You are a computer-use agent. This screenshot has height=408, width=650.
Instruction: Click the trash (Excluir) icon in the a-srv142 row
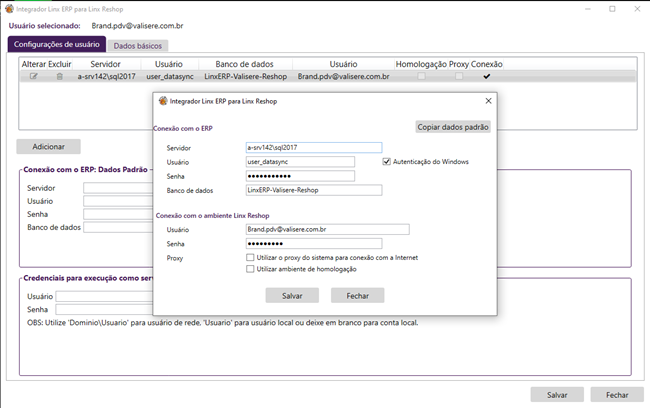coord(60,76)
